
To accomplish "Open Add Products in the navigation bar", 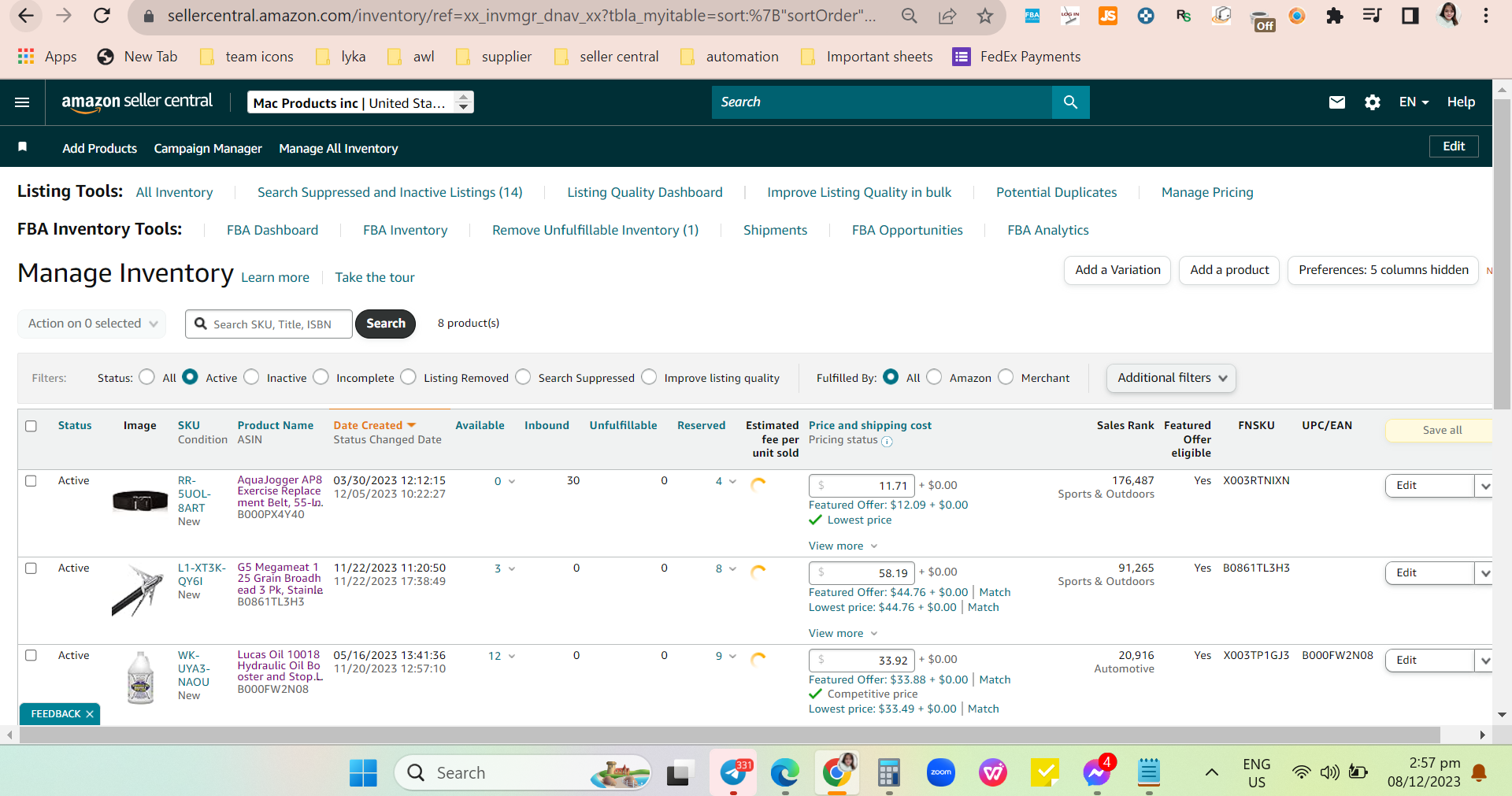I will 100,148.
